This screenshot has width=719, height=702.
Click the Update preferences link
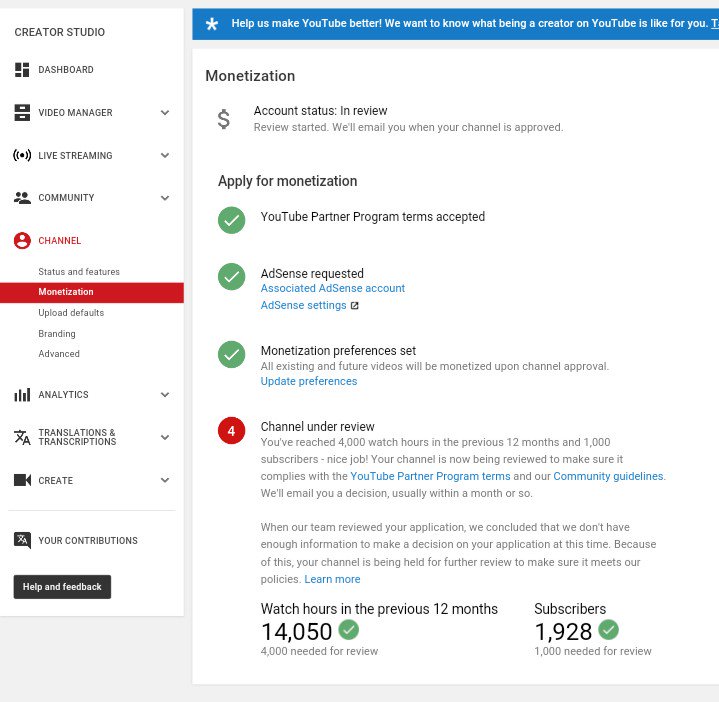tap(309, 381)
